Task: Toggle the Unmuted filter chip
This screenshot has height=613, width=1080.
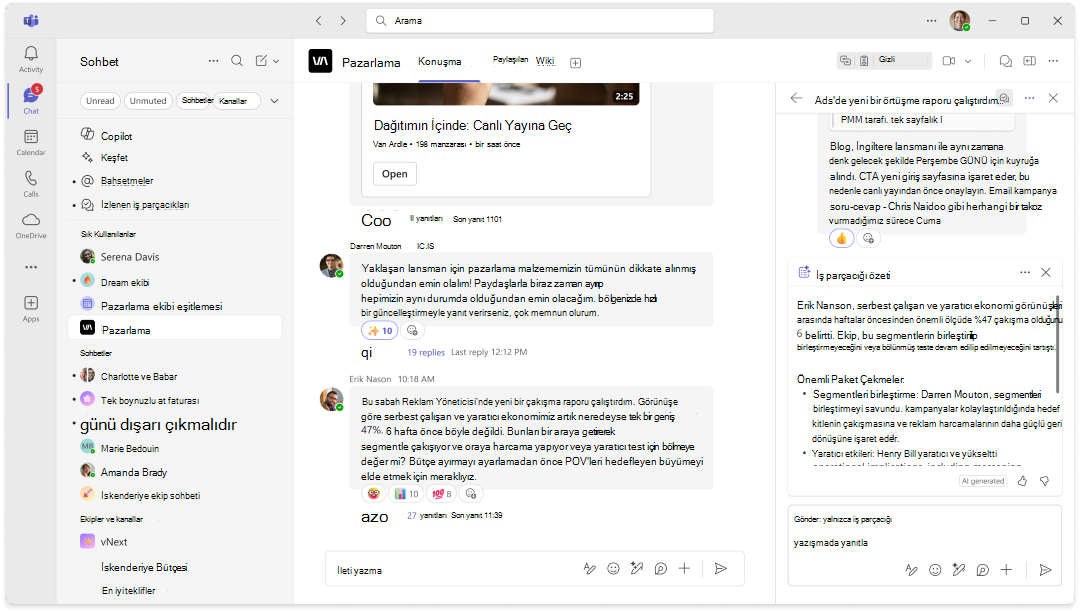Action: 148,101
